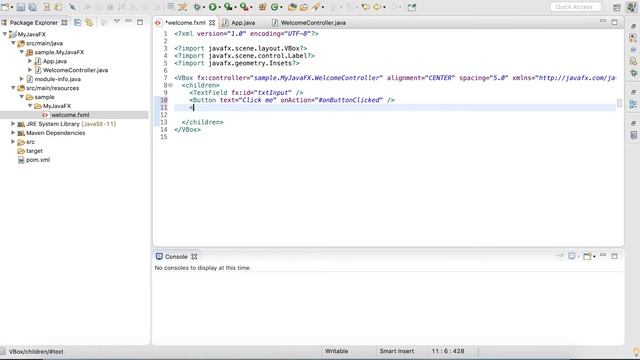
Task: Click the rightmost main toolbar icon before Quick Access
Action: [411, 7]
